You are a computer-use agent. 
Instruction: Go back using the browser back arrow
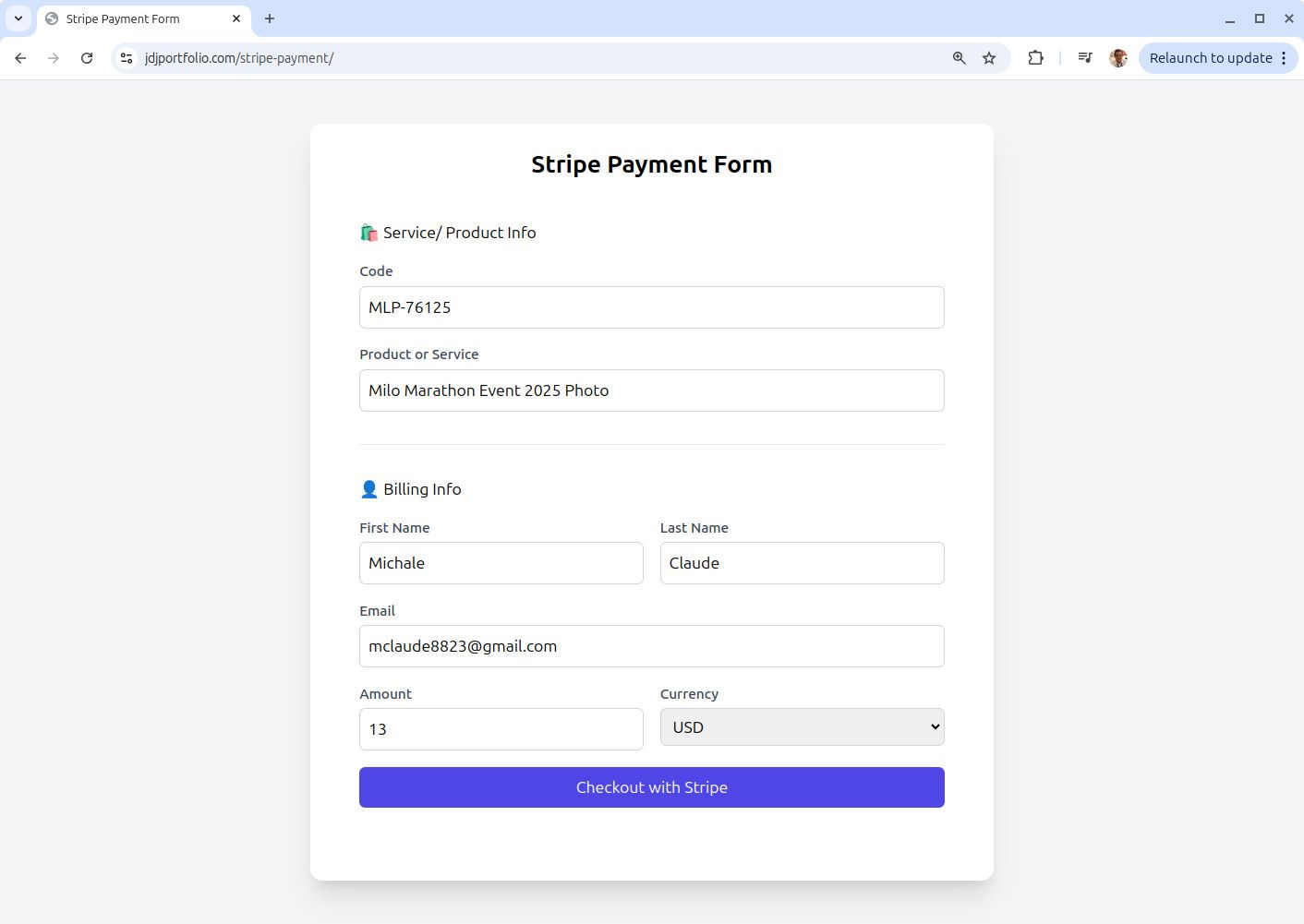[20, 58]
